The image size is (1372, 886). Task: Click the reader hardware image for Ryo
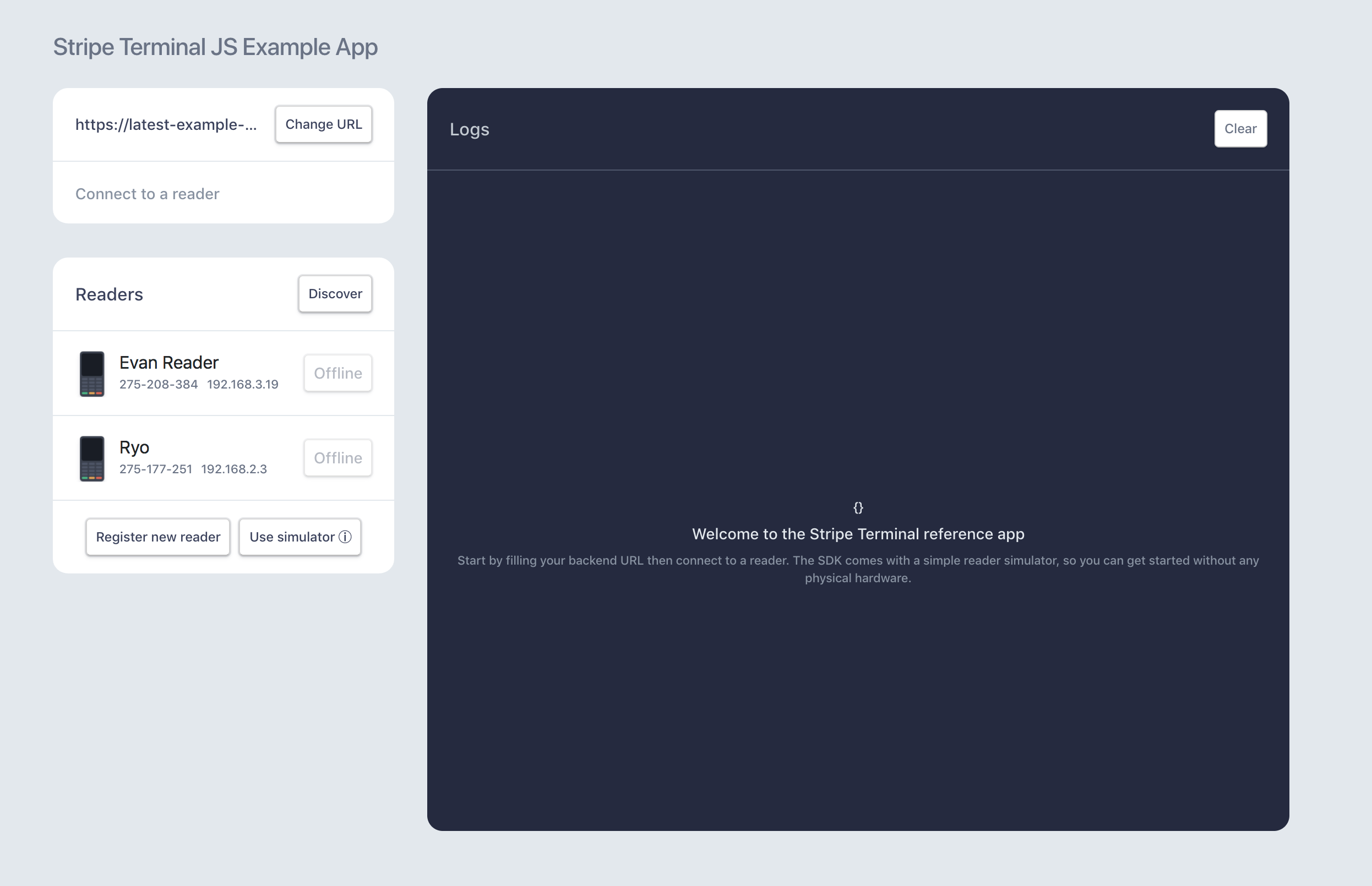tap(93, 458)
